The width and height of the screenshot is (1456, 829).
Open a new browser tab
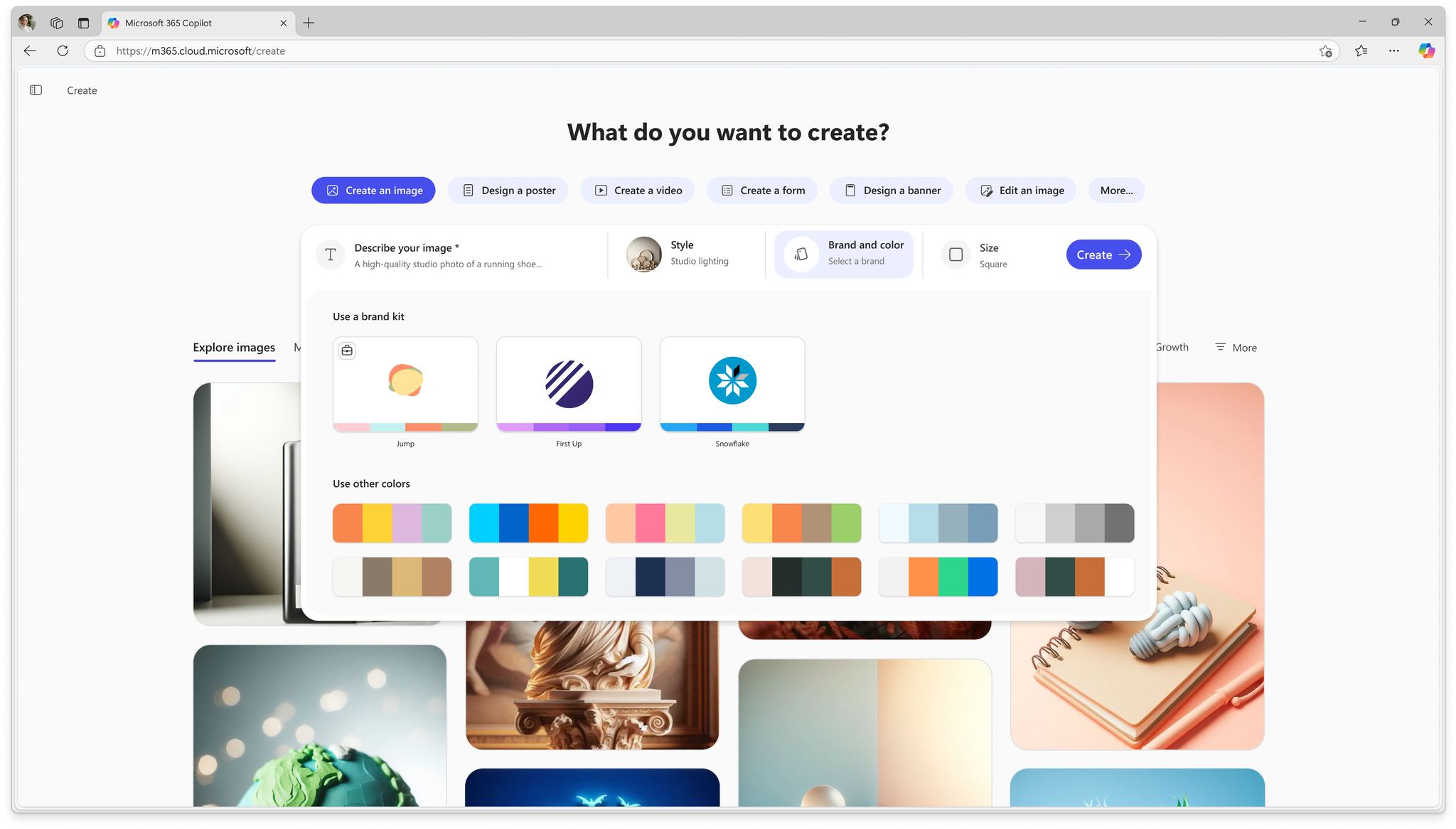pos(309,23)
